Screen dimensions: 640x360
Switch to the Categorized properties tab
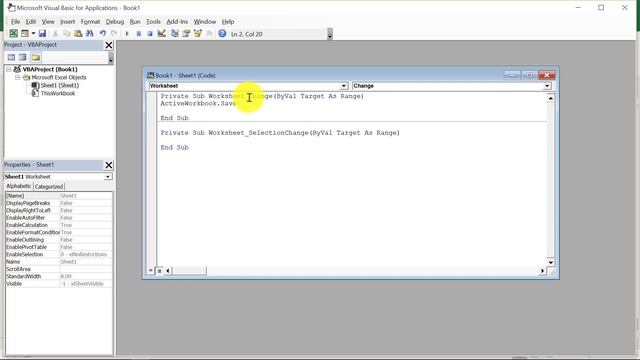(49, 187)
